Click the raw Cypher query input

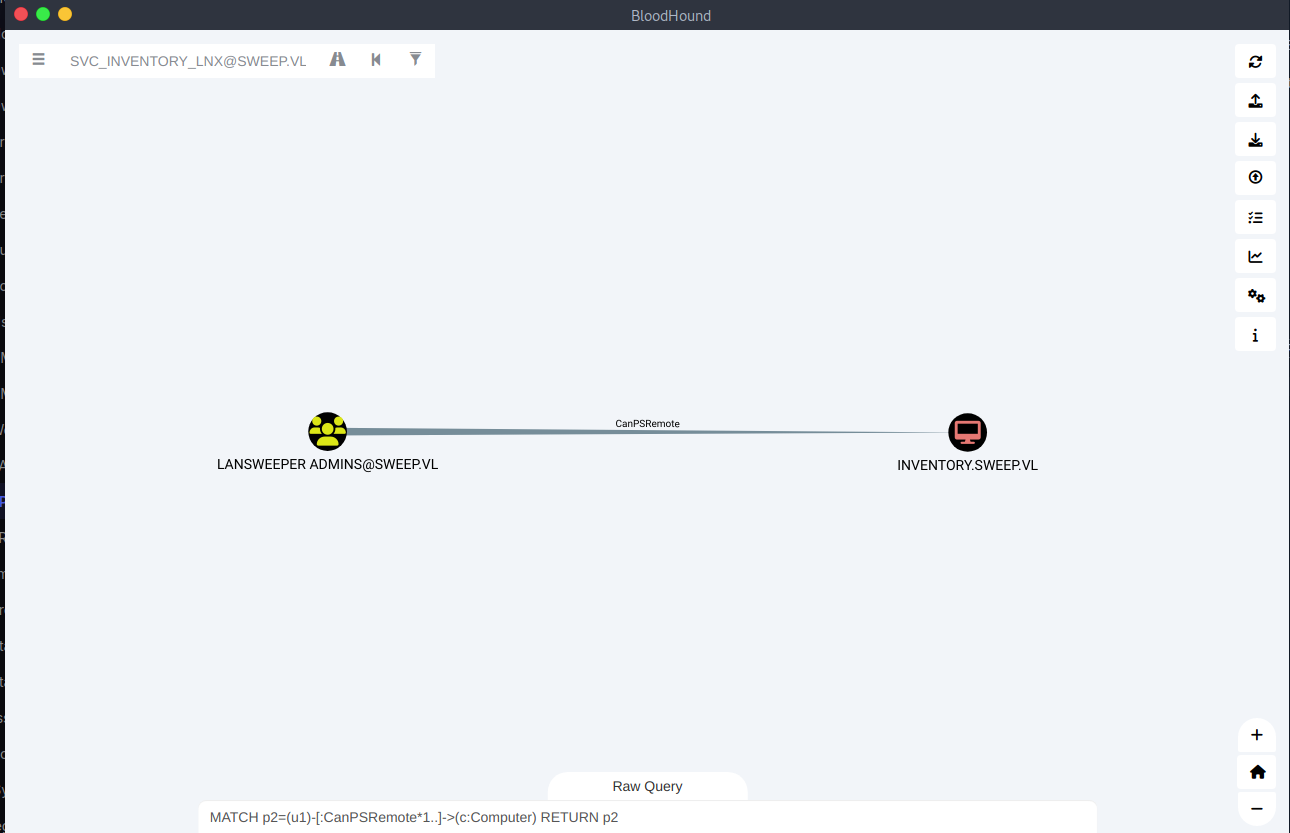[647, 817]
